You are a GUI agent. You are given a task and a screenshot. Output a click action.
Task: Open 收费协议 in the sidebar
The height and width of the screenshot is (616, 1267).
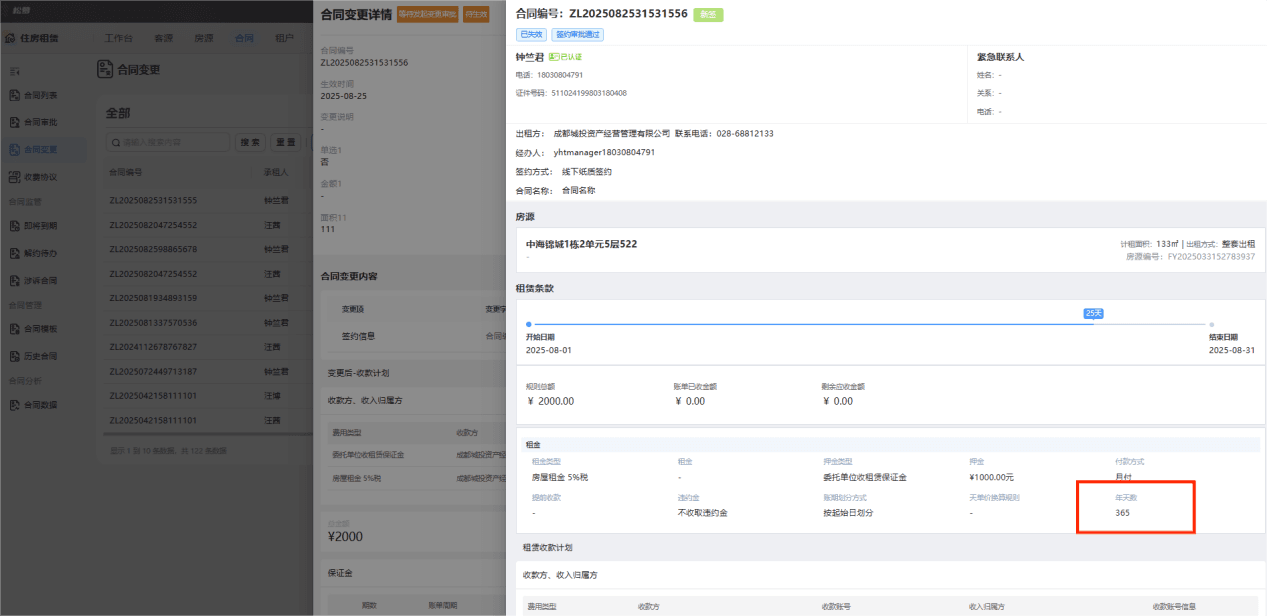tap(43, 177)
